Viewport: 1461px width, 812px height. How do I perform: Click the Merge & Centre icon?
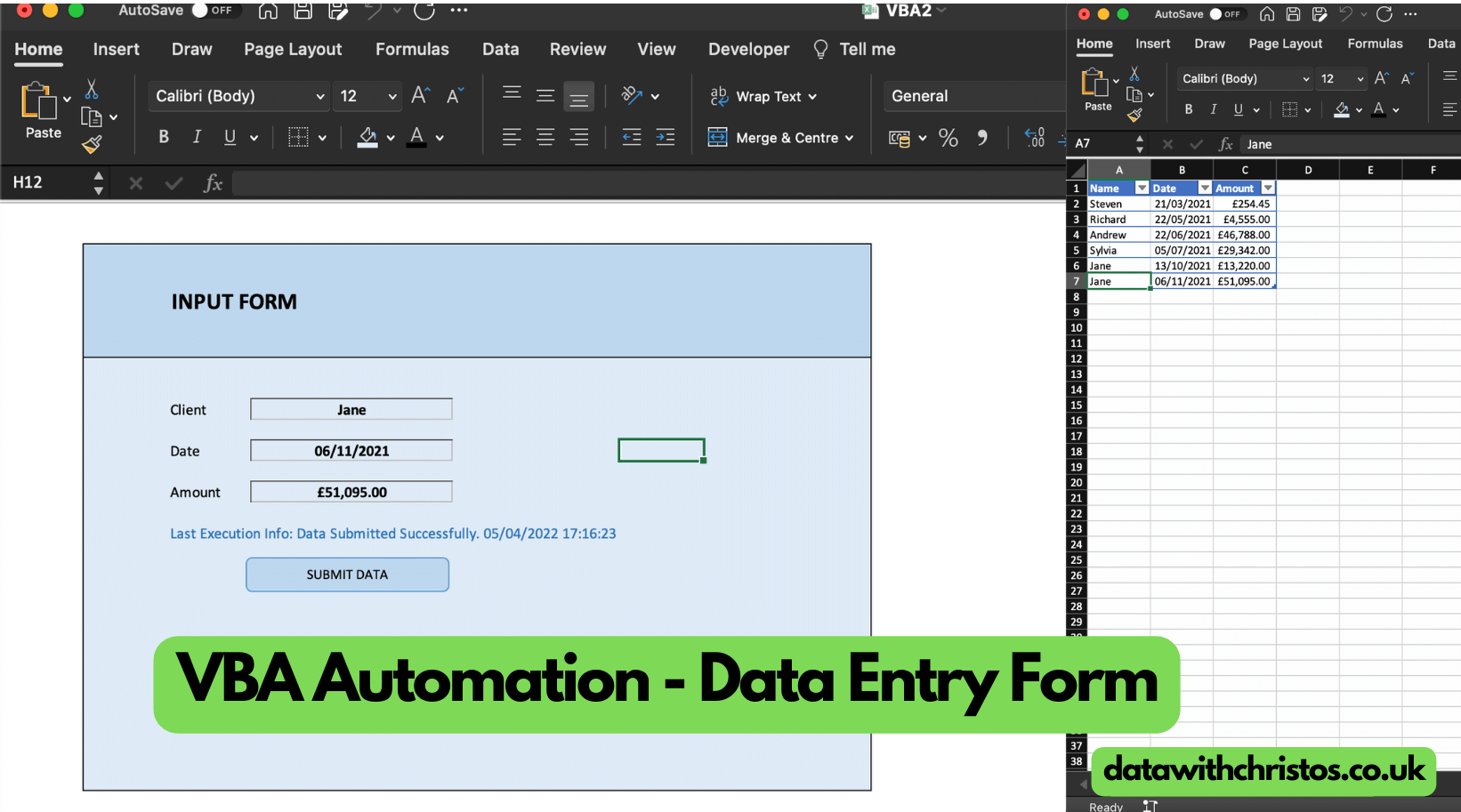click(x=718, y=138)
